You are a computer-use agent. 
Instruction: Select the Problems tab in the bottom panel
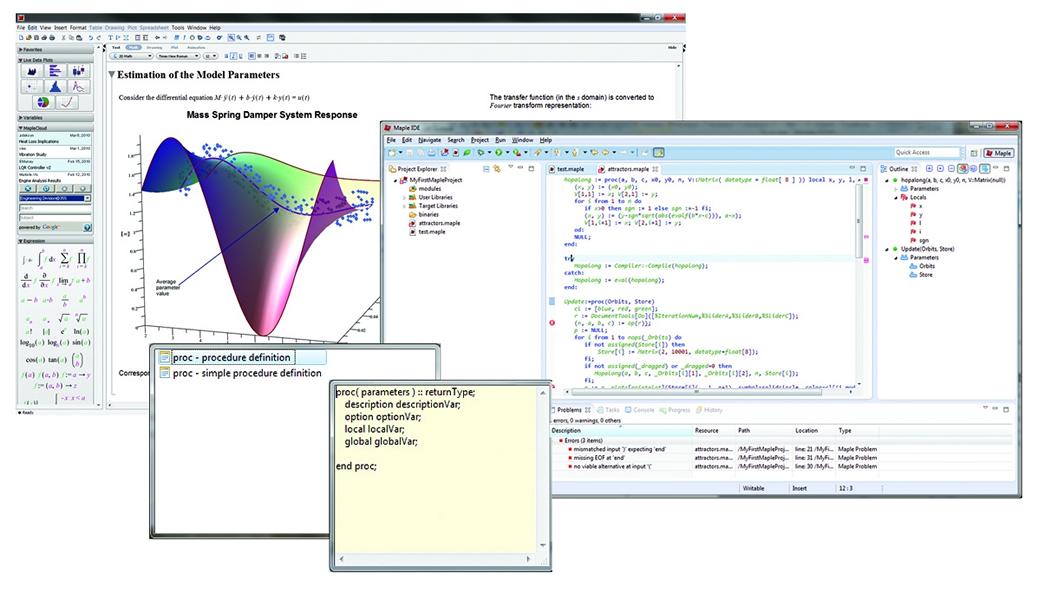570,411
